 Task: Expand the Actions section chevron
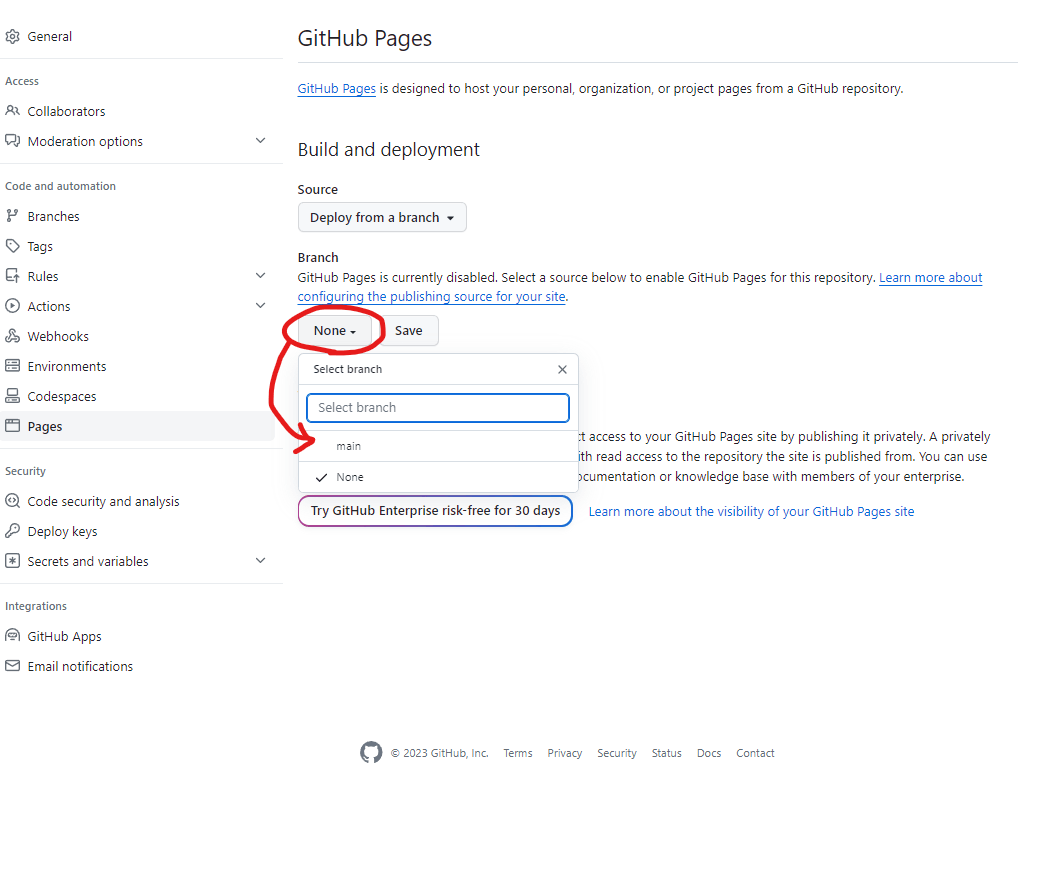260,306
